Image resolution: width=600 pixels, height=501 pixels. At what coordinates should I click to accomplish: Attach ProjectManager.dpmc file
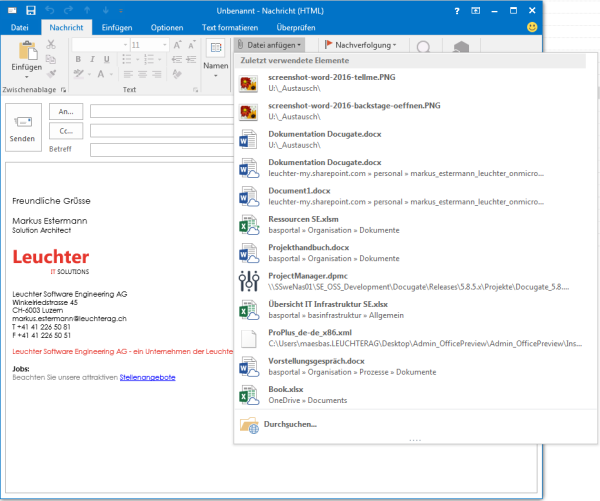tap(415, 281)
